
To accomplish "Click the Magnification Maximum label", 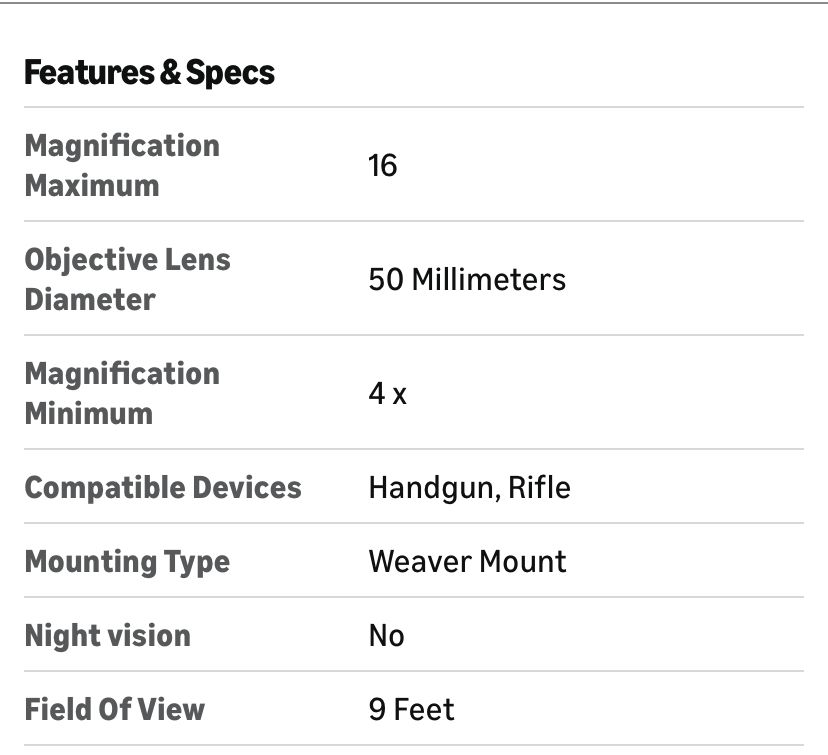I will click(121, 165).
